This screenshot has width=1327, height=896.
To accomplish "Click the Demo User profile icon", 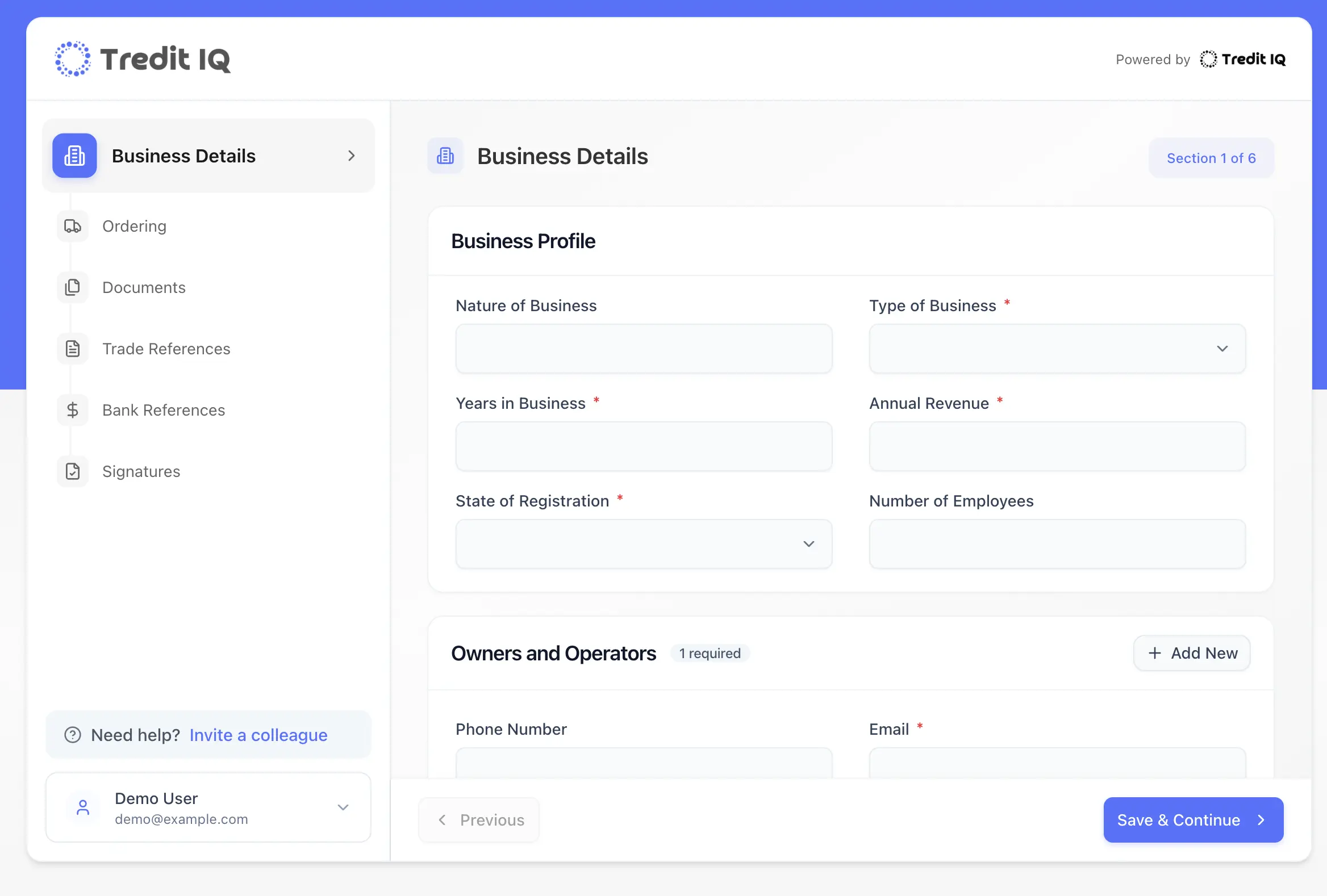I will 84,807.
